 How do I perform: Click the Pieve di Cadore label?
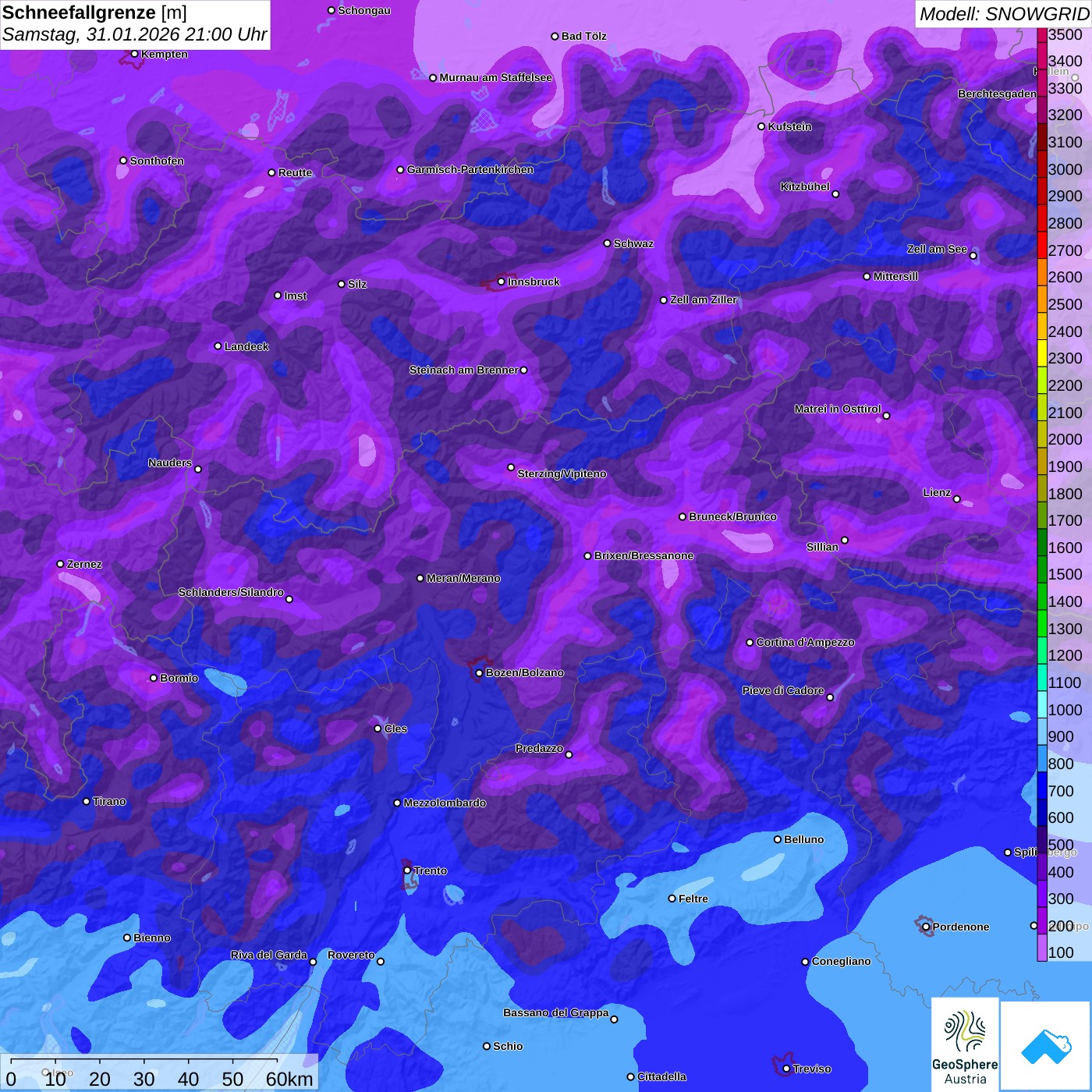[783, 690]
